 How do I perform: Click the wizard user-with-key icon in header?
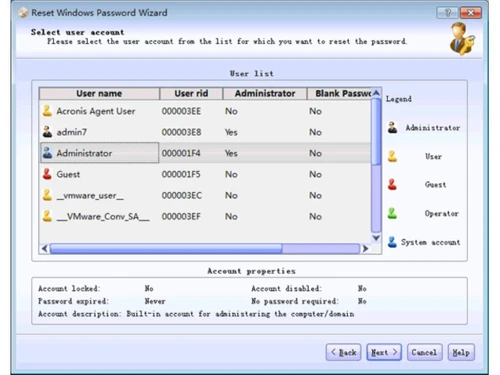(x=463, y=39)
